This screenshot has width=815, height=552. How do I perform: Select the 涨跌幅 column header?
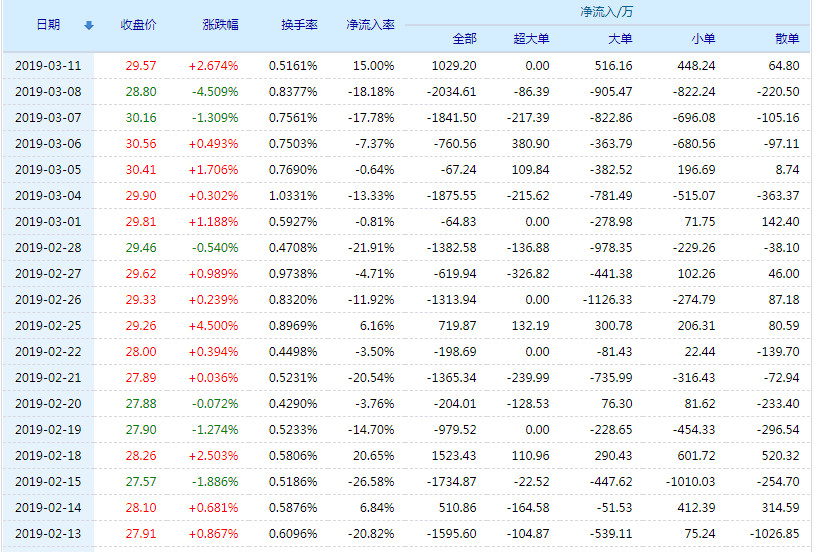[220, 24]
